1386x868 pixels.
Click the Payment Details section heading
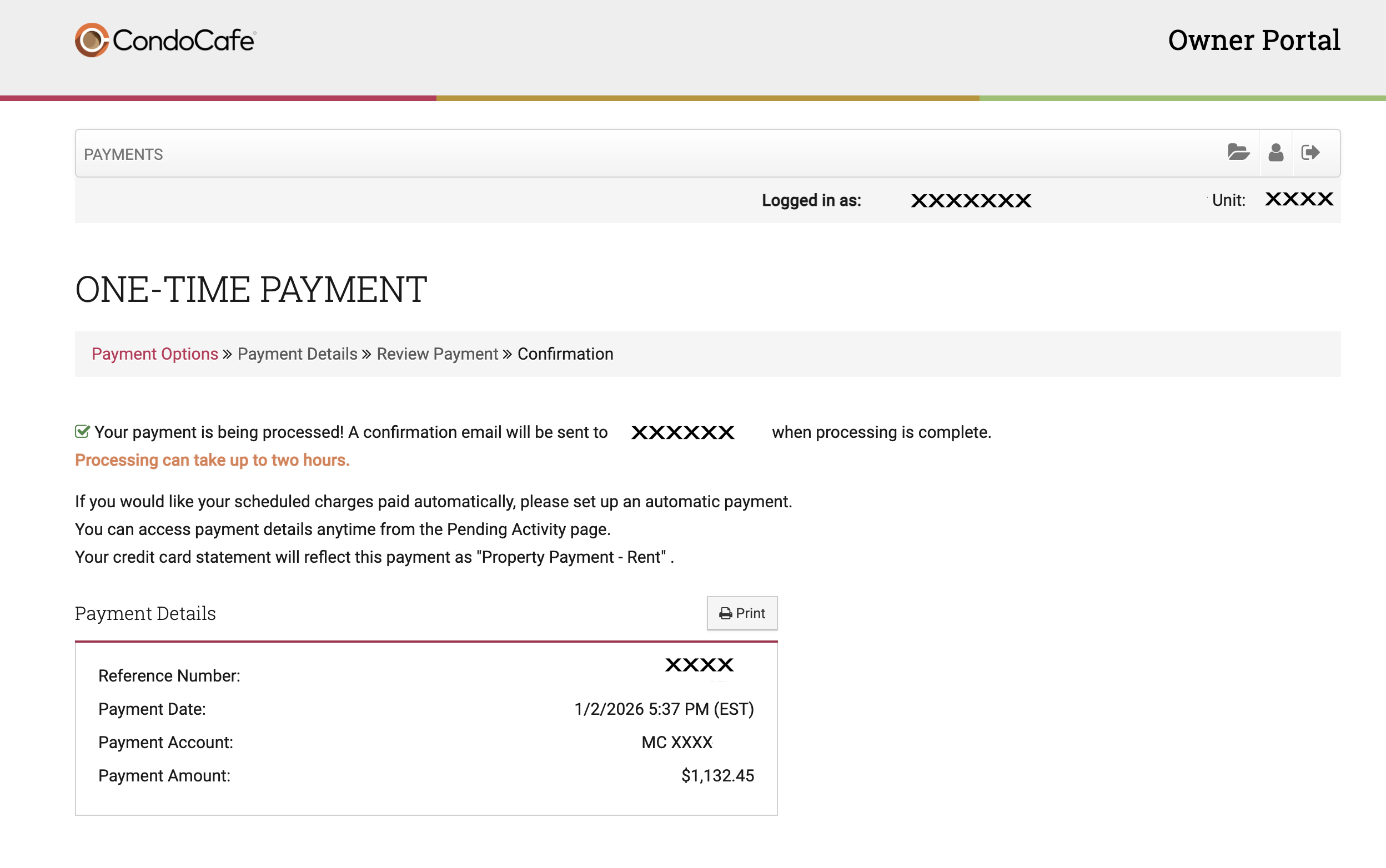pyautogui.click(x=145, y=613)
